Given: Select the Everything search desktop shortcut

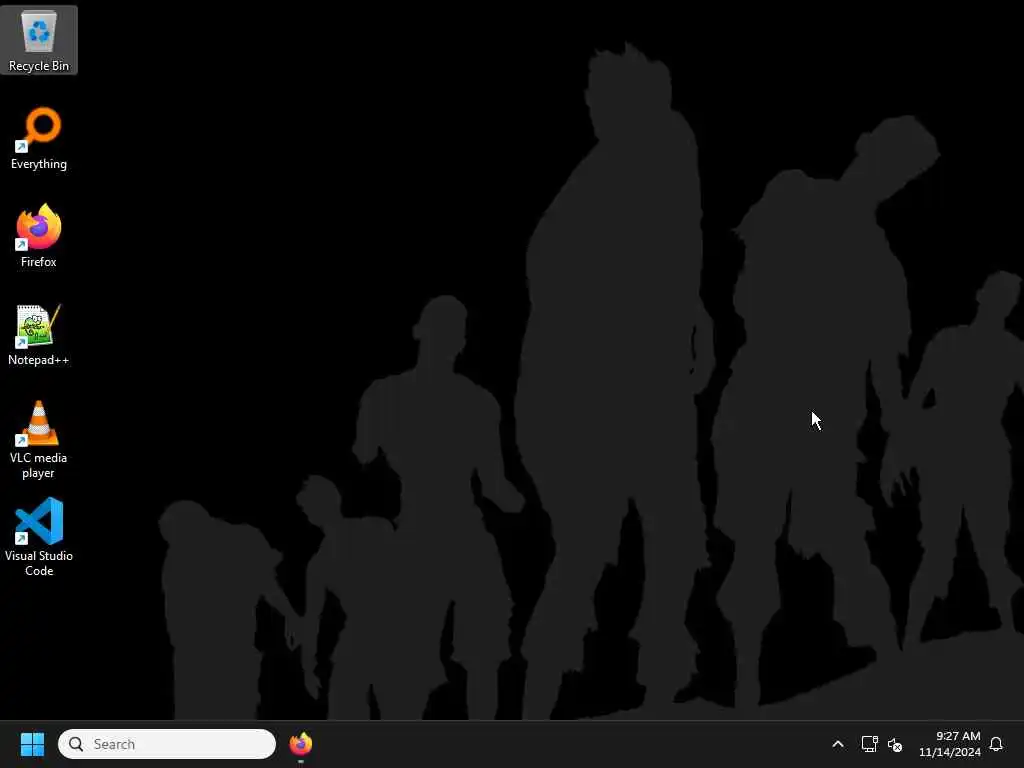Looking at the screenshot, I should 39,138.
